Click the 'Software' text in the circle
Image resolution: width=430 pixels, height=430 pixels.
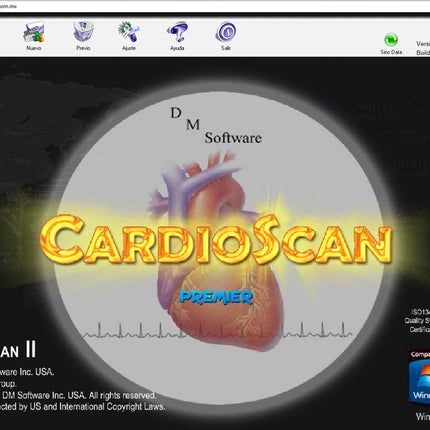[233, 138]
